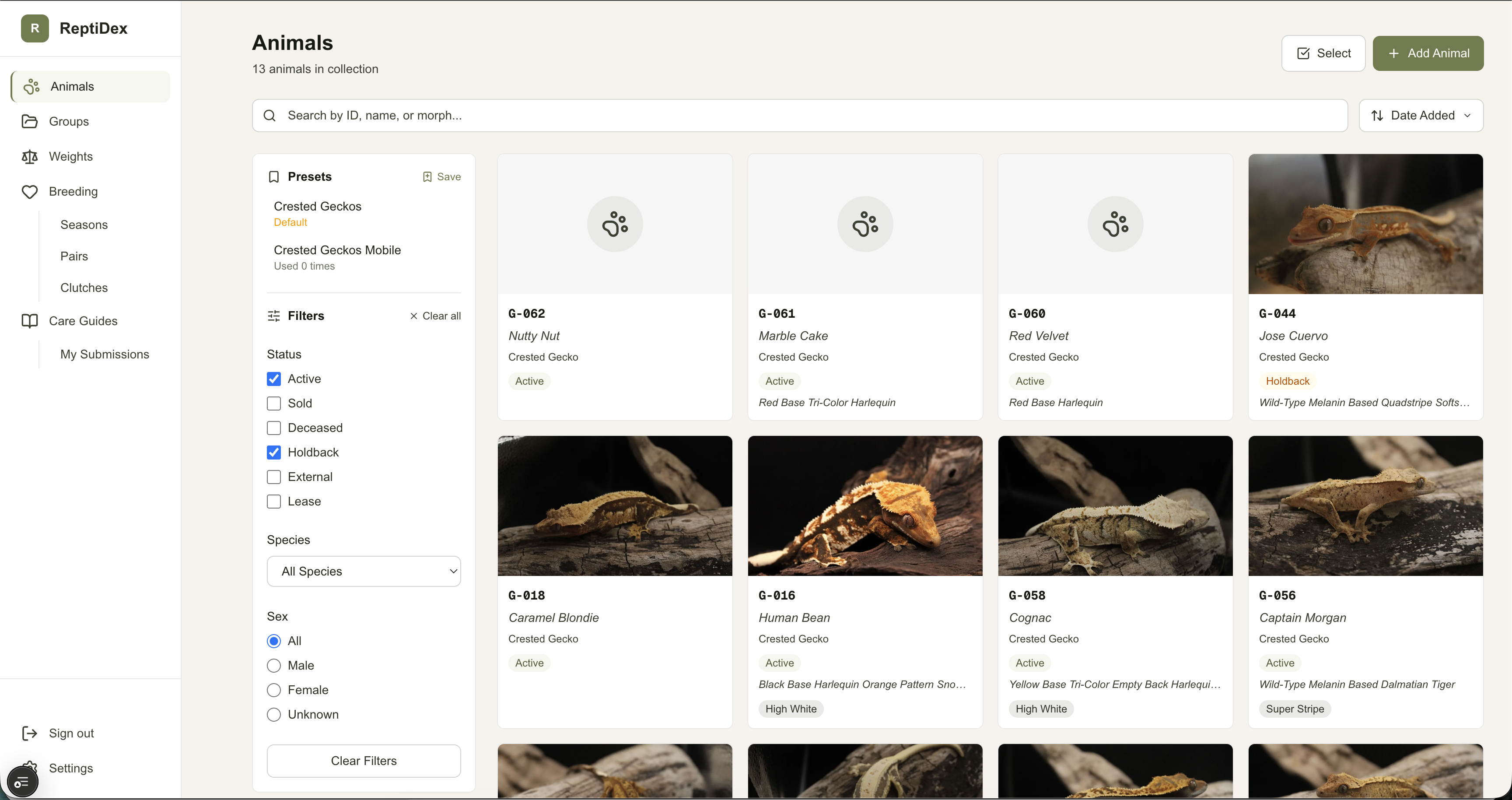Image resolution: width=1512 pixels, height=800 pixels.
Task: Open Breeding via the heart icon
Action: pos(30,191)
